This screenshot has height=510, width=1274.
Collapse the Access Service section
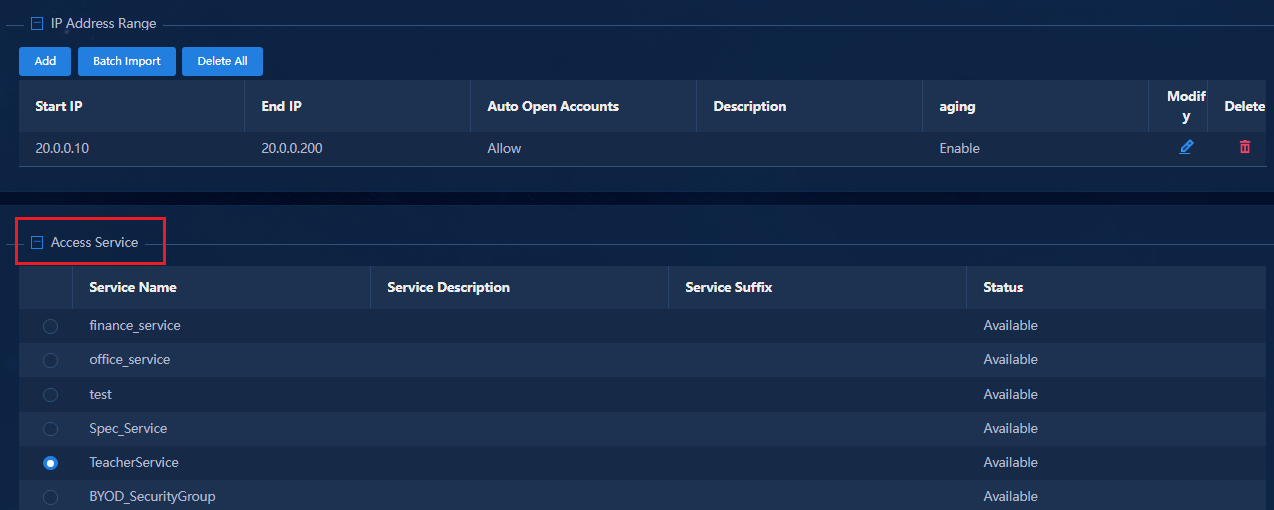click(37, 242)
